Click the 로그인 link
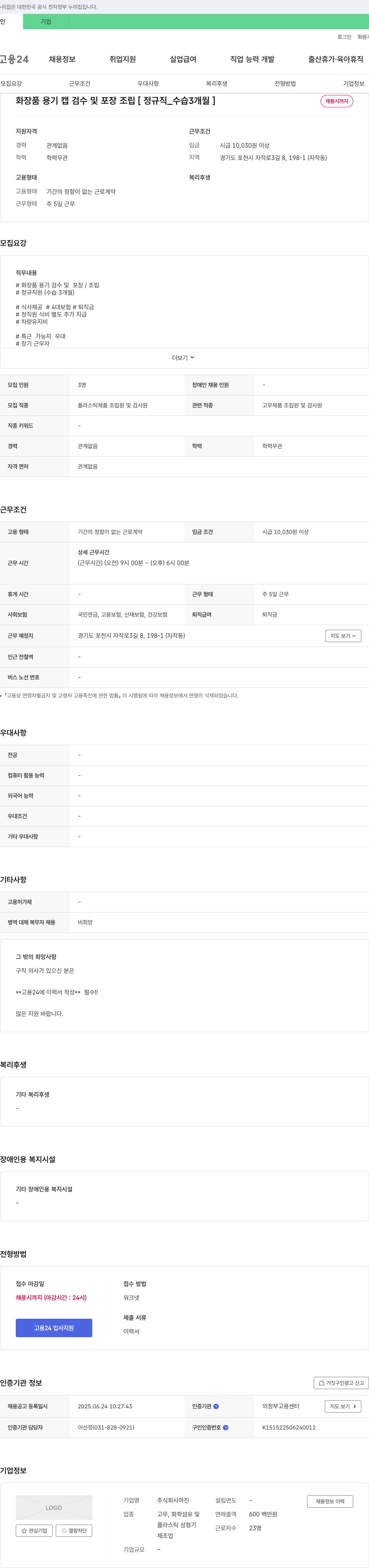 pos(344,37)
